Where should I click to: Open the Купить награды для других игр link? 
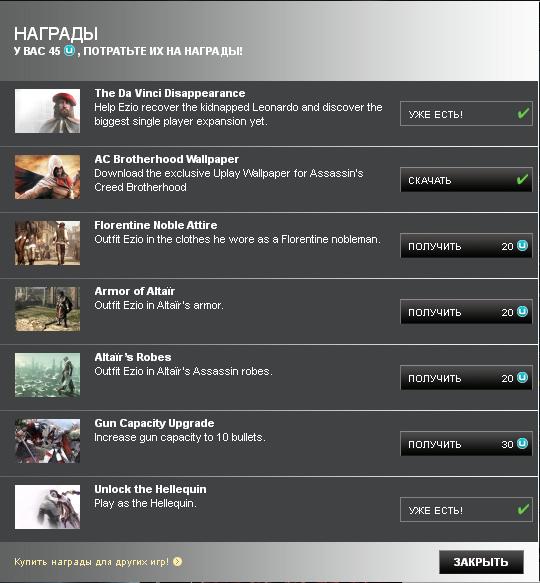[x=91, y=561]
